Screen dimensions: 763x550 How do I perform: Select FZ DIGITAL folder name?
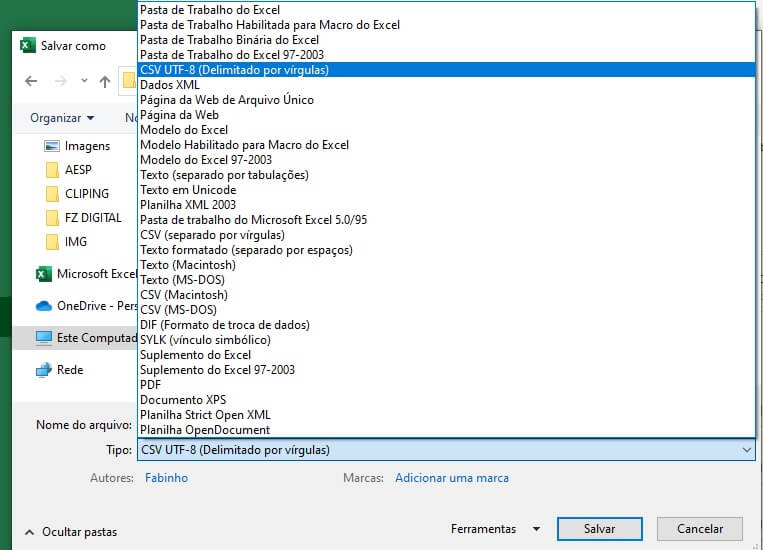pyautogui.click(x=93, y=218)
